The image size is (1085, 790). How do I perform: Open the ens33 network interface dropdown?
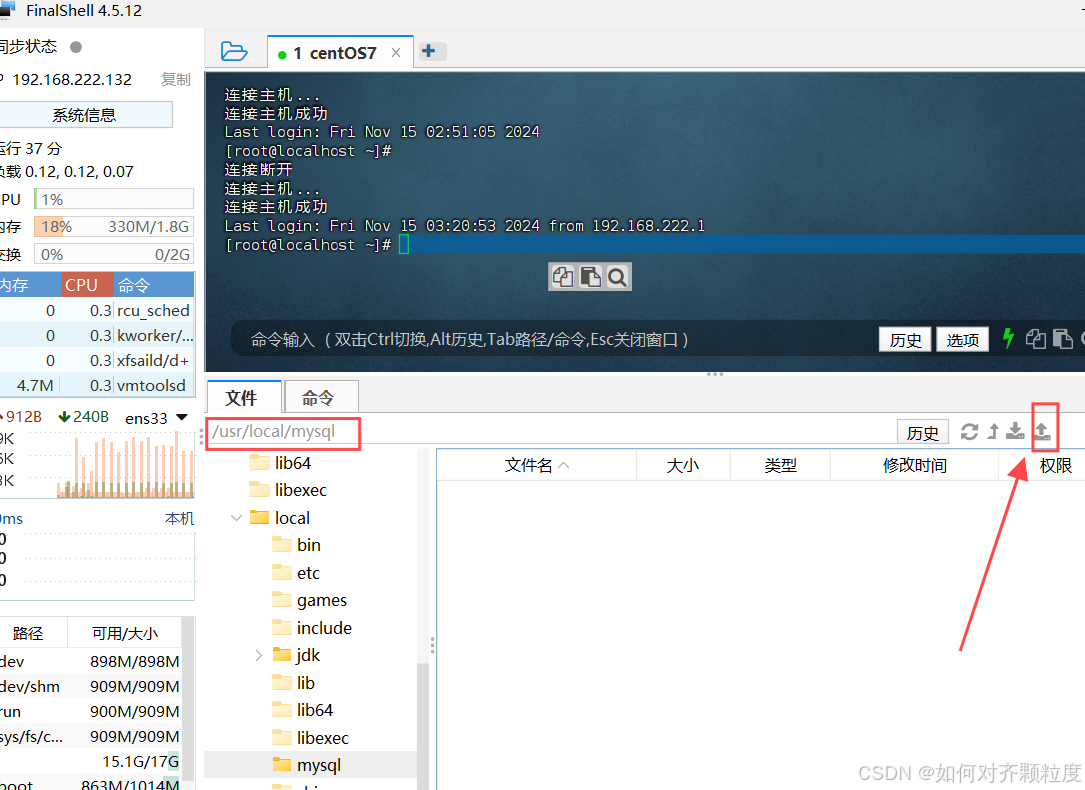coord(156,418)
